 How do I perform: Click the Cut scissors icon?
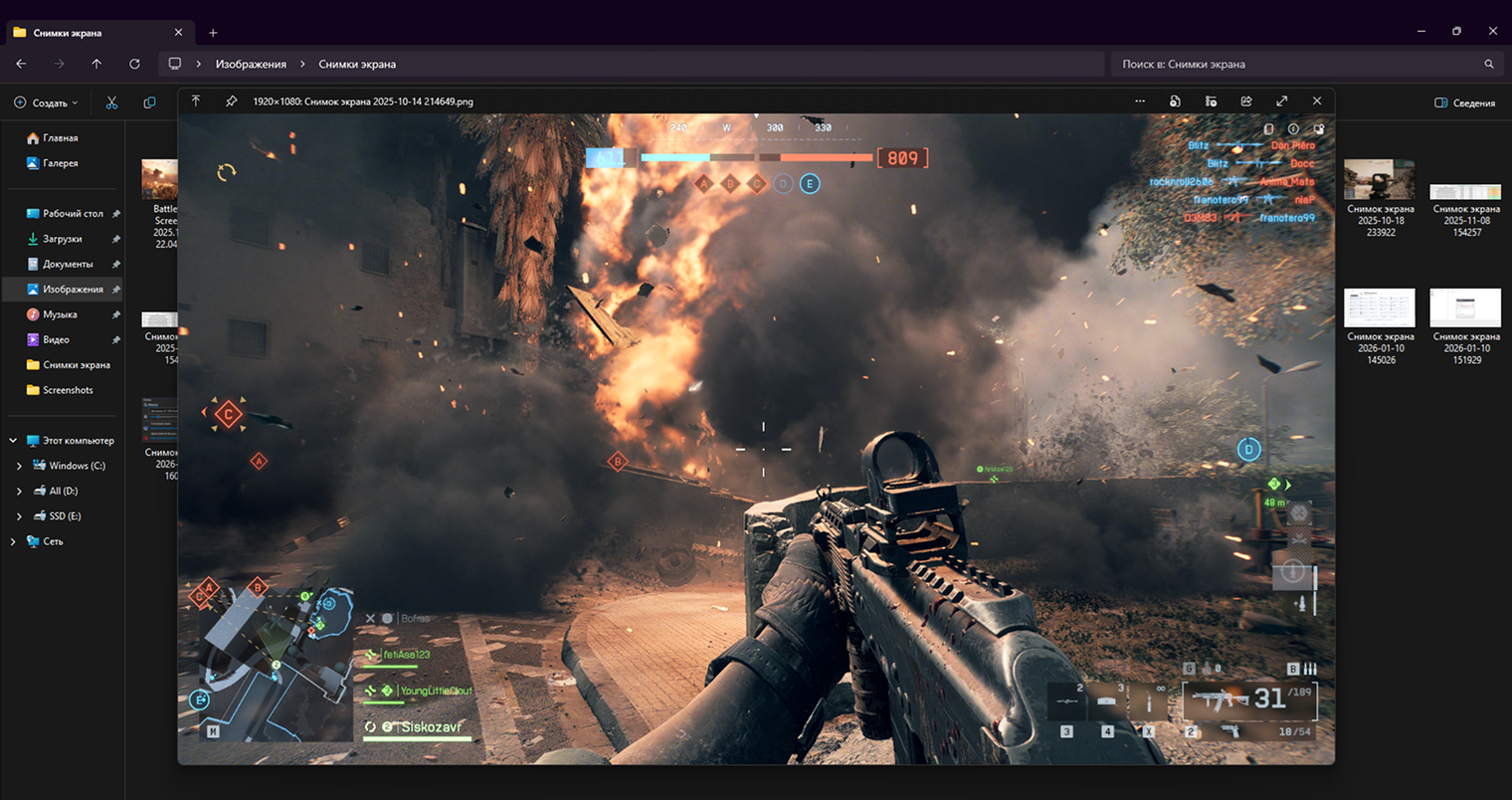point(111,102)
